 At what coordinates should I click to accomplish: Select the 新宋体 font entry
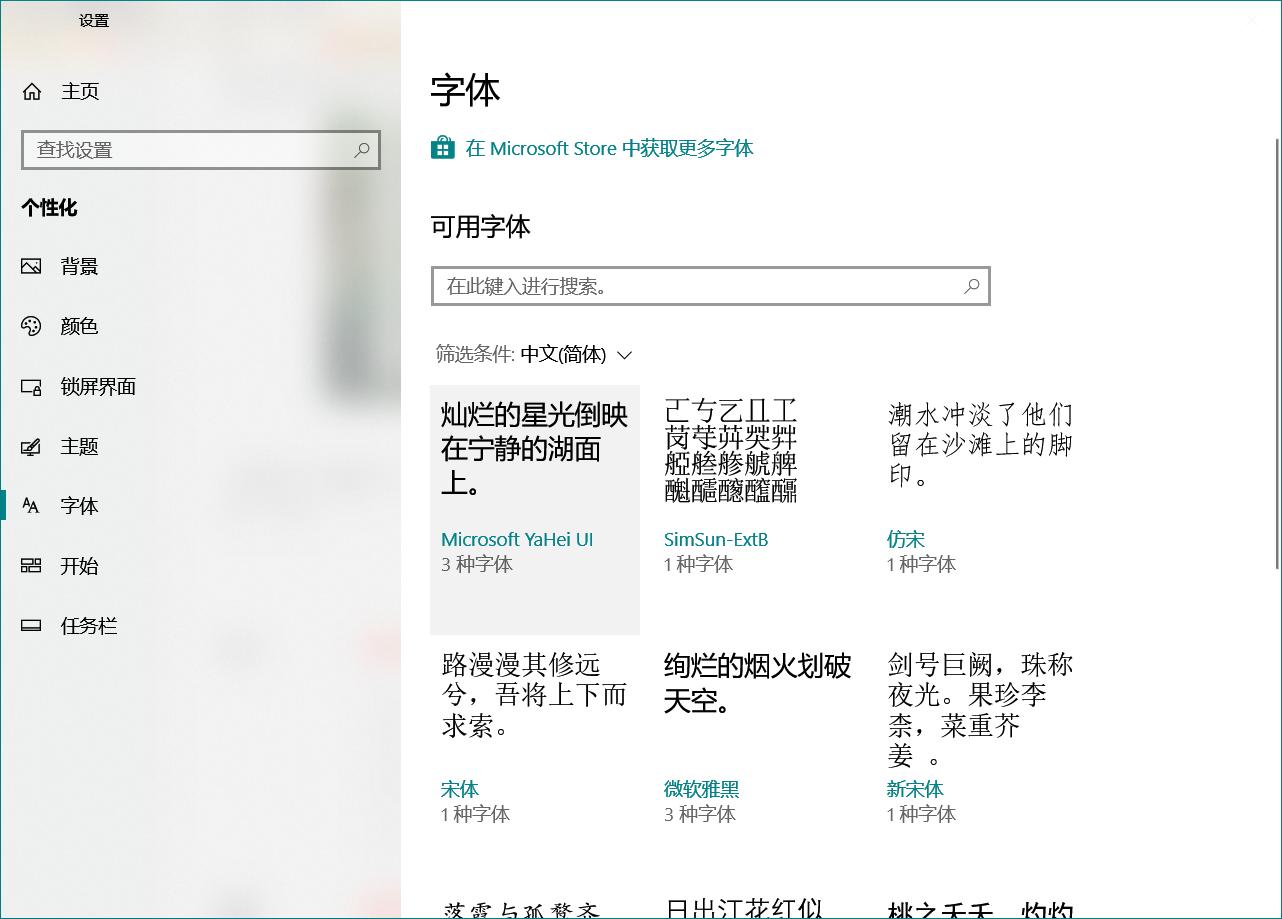click(914, 789)
